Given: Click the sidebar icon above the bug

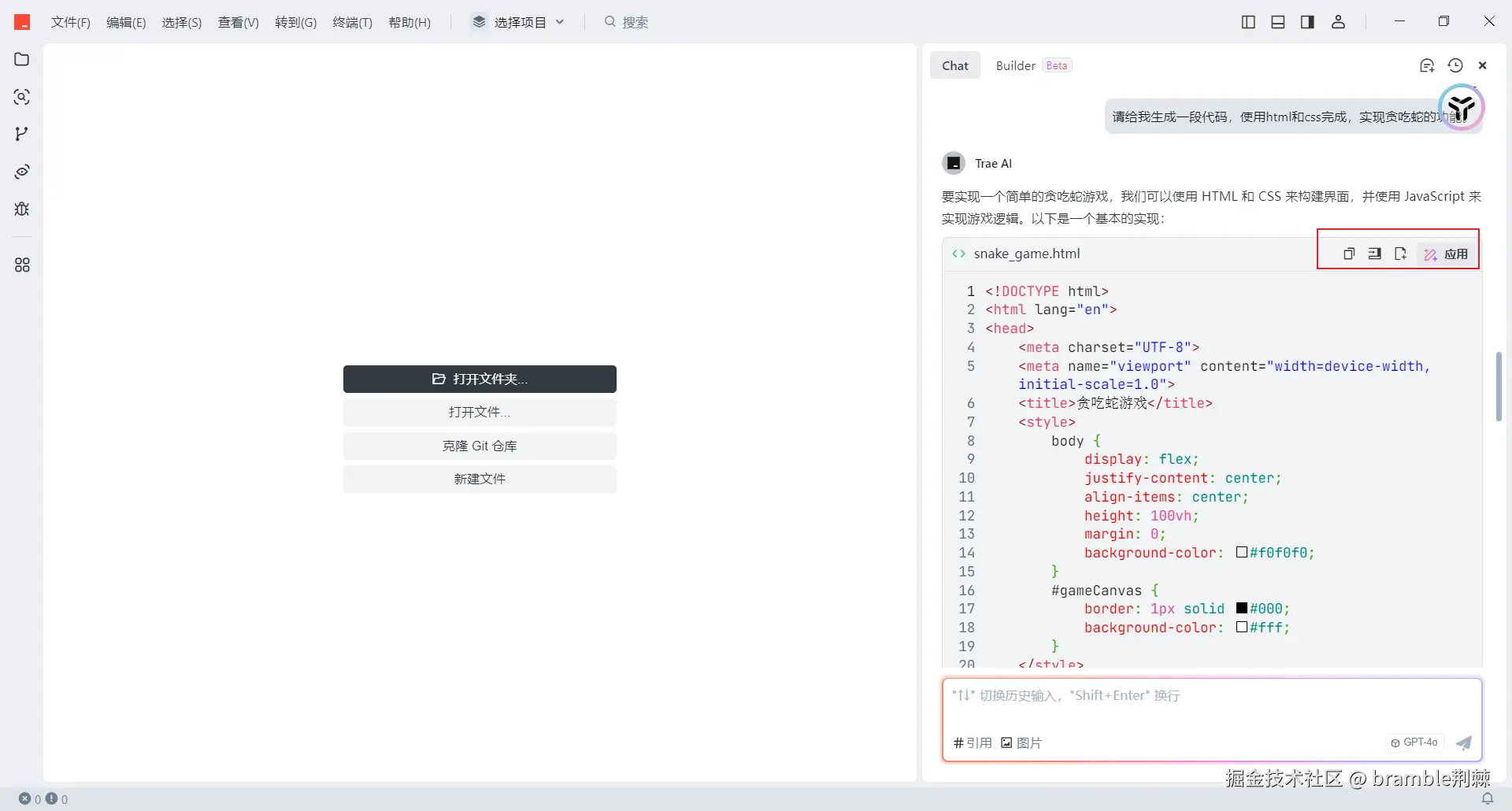Looking at the screenshot, I should (22, 172).
